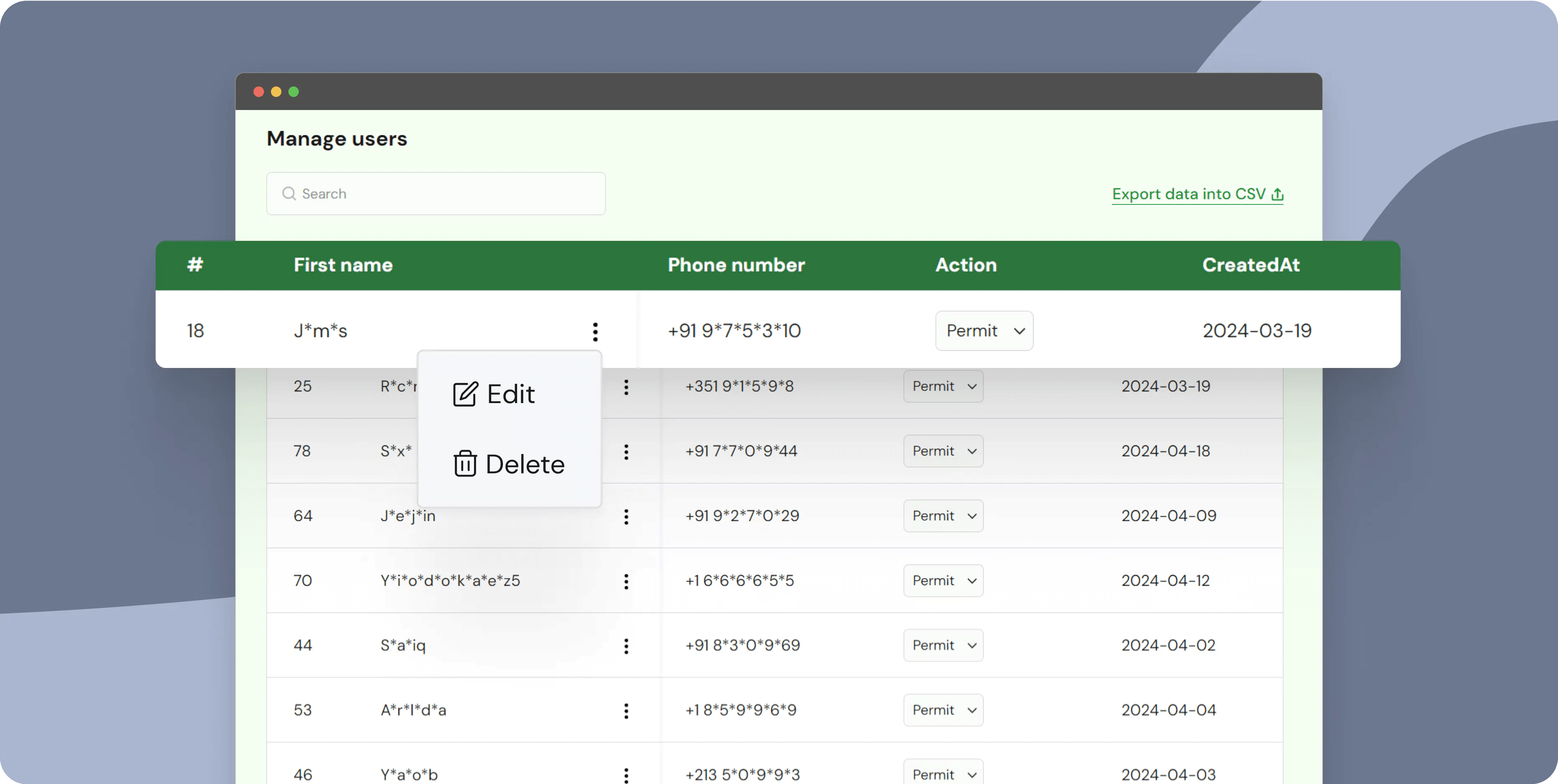This screenshot has height=784, width=1558.
Task: Select phone number +1 6*6*6*6*5*5
Action: (x=739, y=580)
